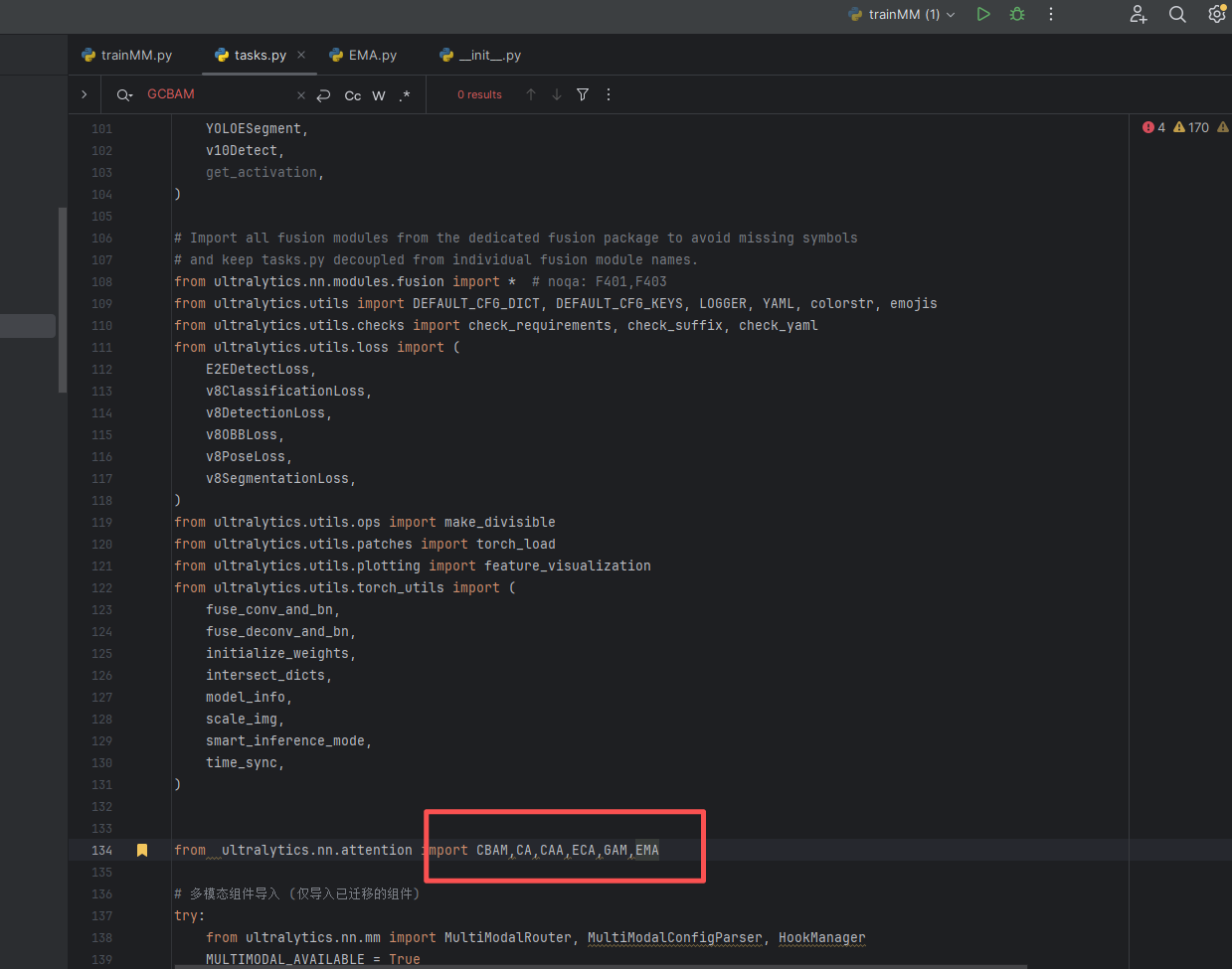Viewport: 1232px width, 969px height.
Task: Click E2EDetectLoss on line 112
Action: (258, 369)
